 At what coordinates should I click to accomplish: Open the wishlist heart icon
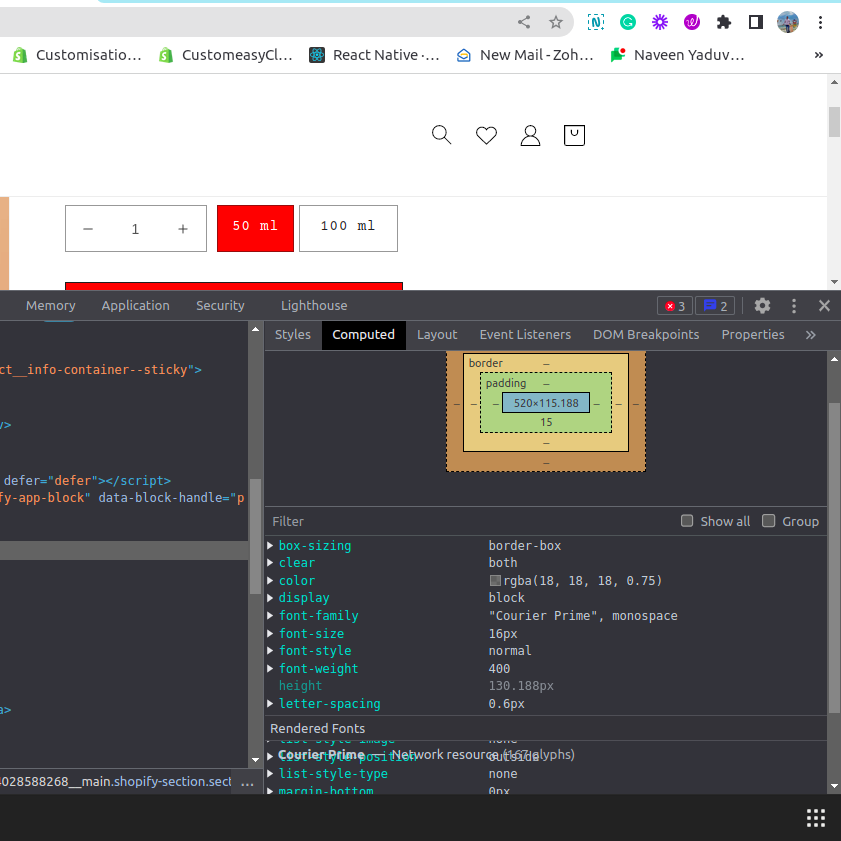486,135
